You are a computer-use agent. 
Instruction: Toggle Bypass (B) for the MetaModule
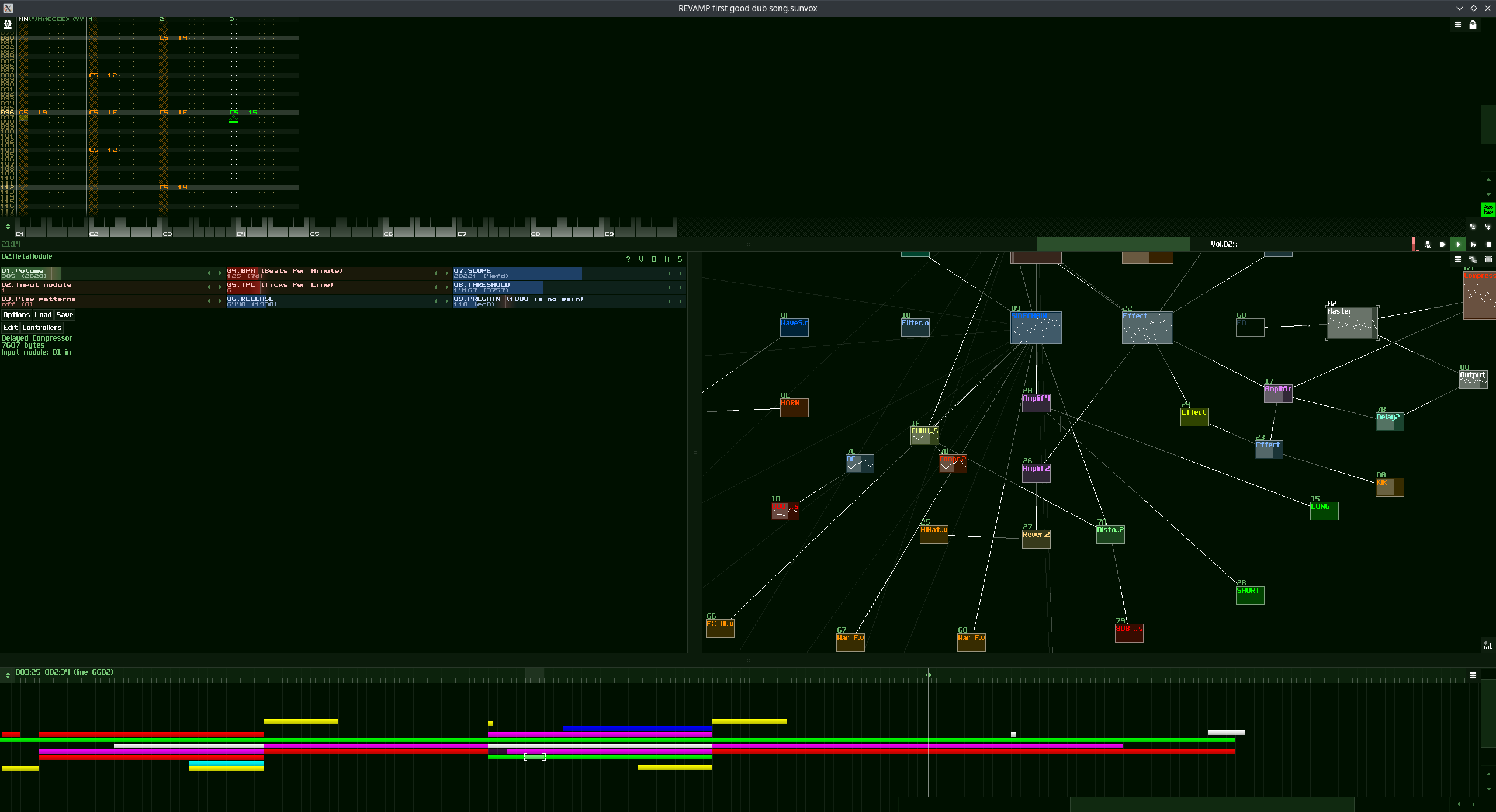click(654, 259)
